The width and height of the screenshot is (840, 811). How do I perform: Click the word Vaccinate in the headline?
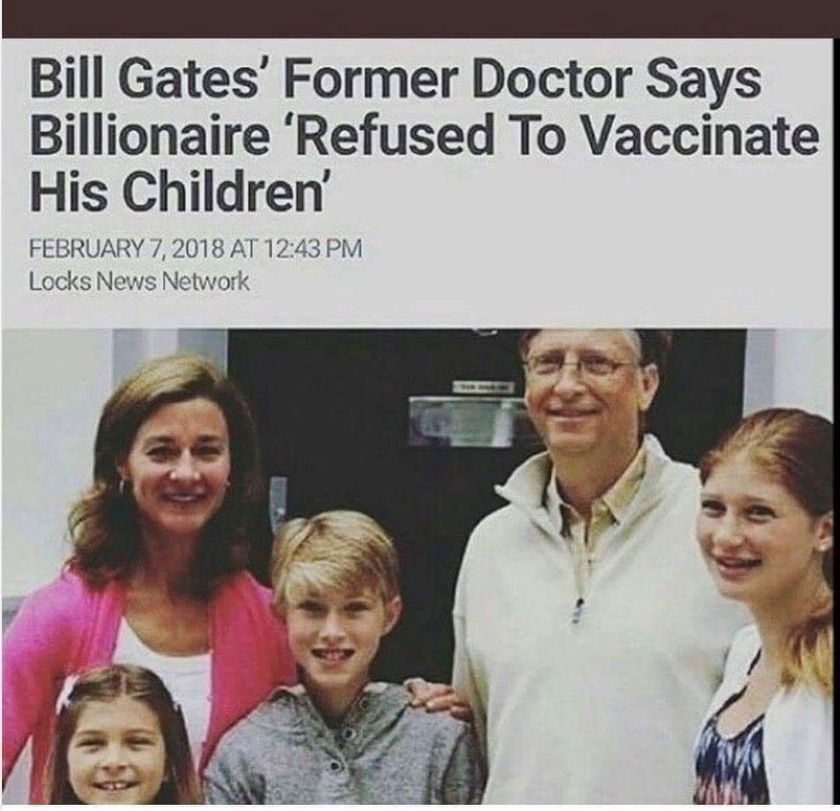703,134
